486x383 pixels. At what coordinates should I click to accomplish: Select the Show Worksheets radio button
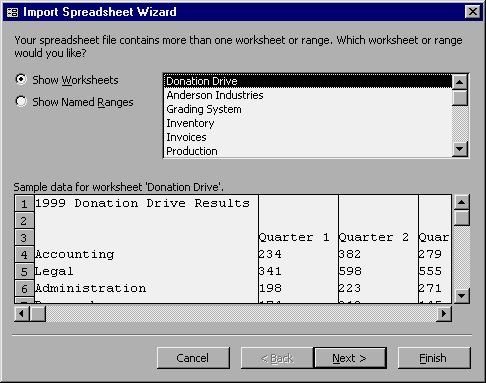(21, 80)
